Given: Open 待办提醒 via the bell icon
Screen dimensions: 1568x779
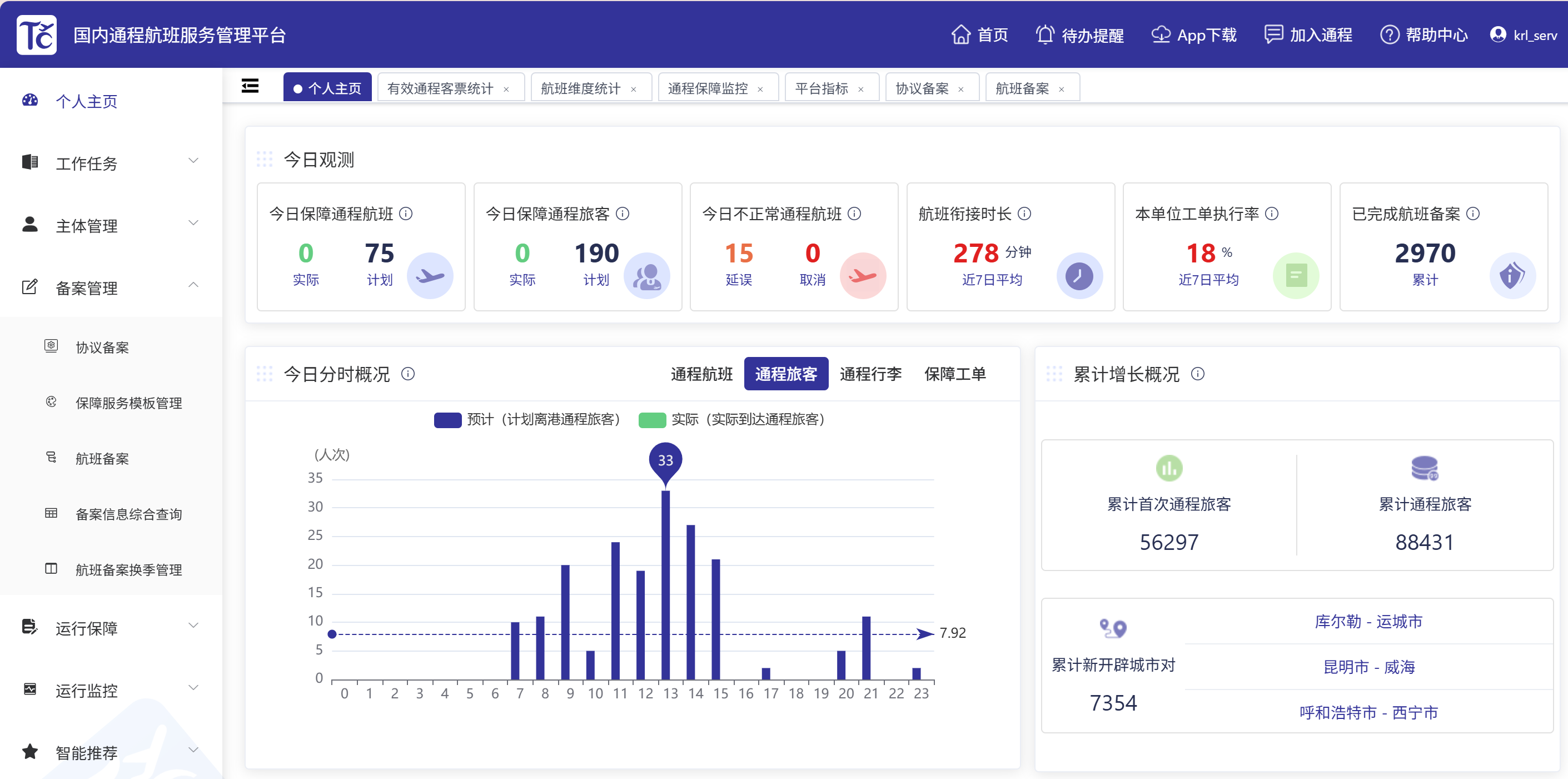Looking at the screenshot, I should 1044,34.
